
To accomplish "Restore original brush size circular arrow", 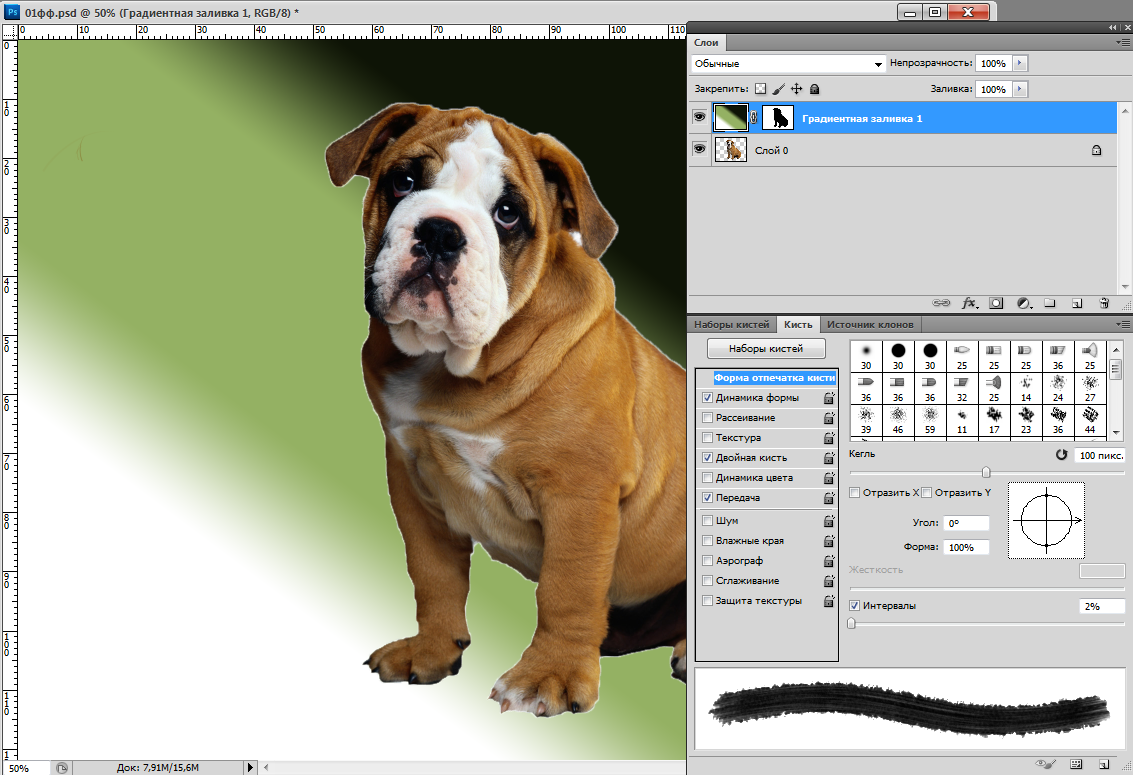I will (1061, 455).
